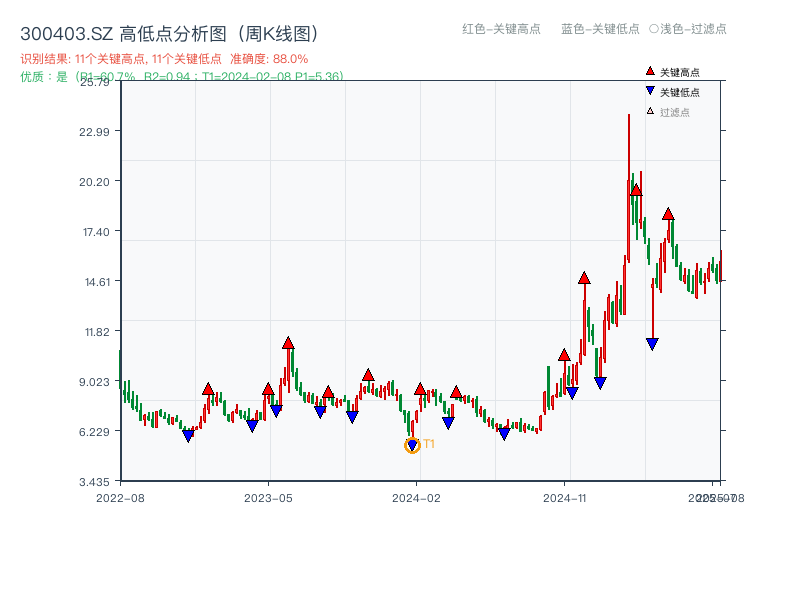The image size is (800, 600).
Task: Select the blue 关键低点 triangle in the legend
Action: click(648, 89)
